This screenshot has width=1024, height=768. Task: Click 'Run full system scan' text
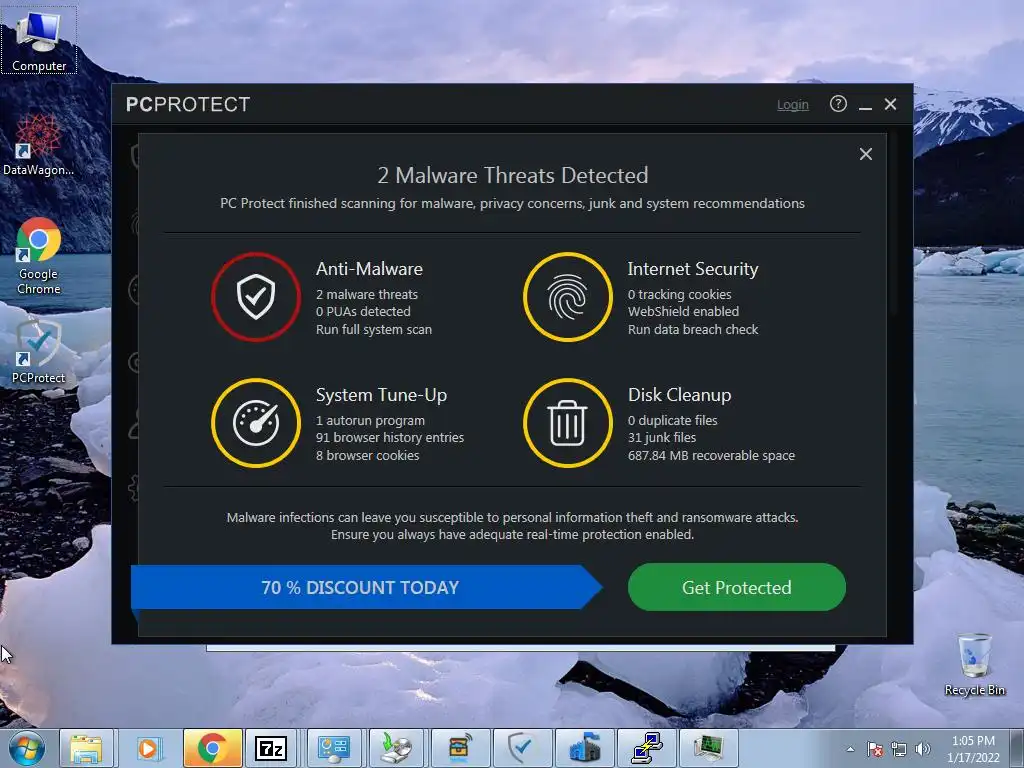point(374,329)
